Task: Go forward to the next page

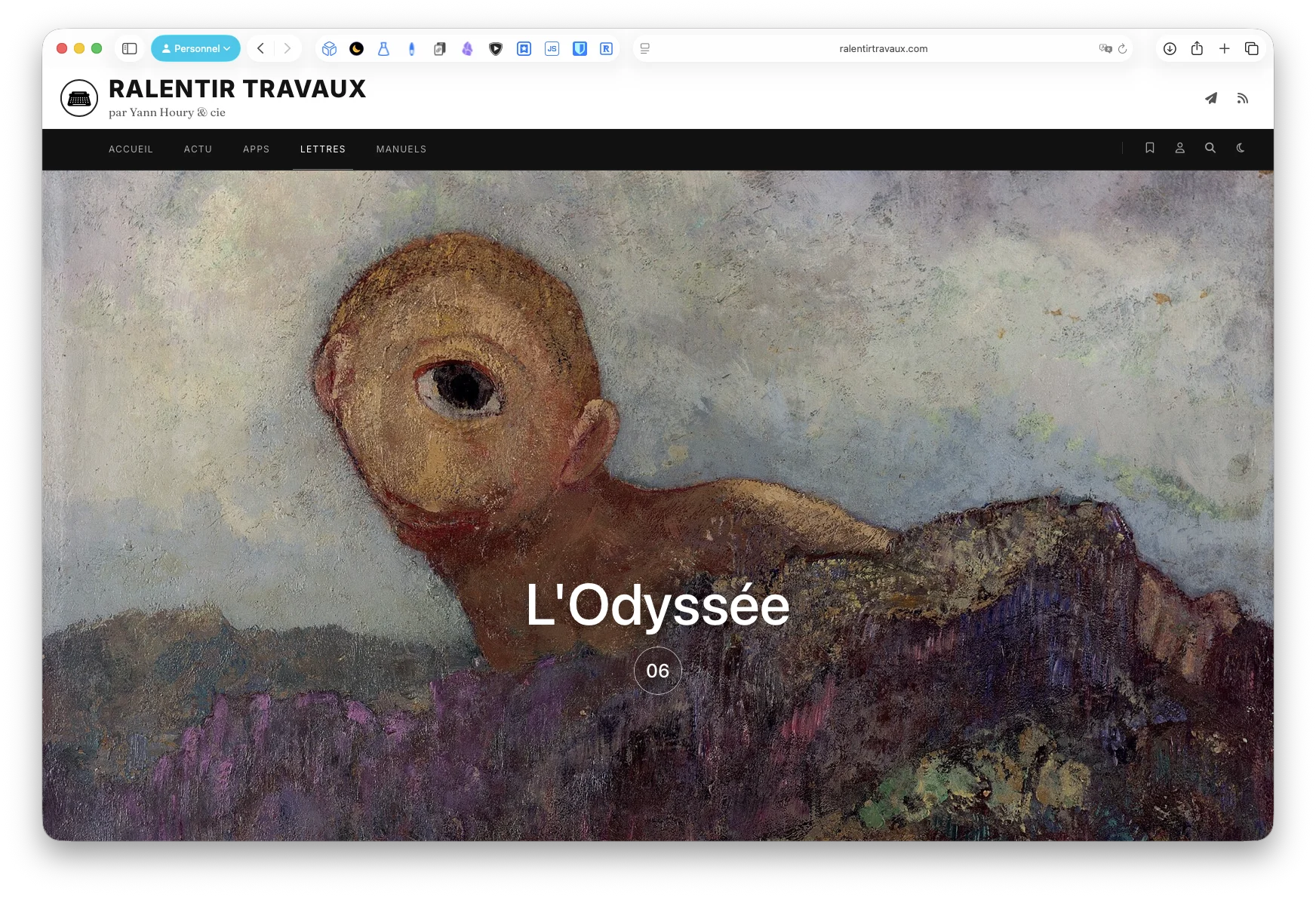Action: (x=287, y=48)
